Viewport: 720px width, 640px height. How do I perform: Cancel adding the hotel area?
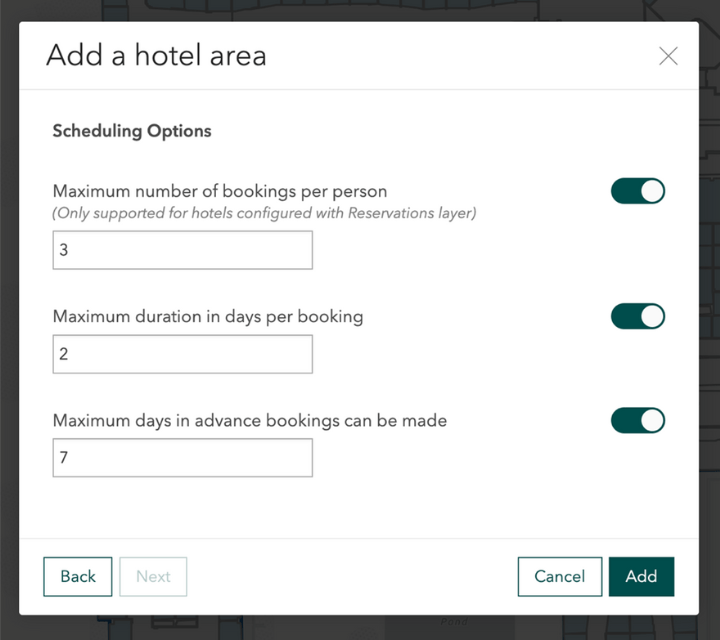(559, 576)
